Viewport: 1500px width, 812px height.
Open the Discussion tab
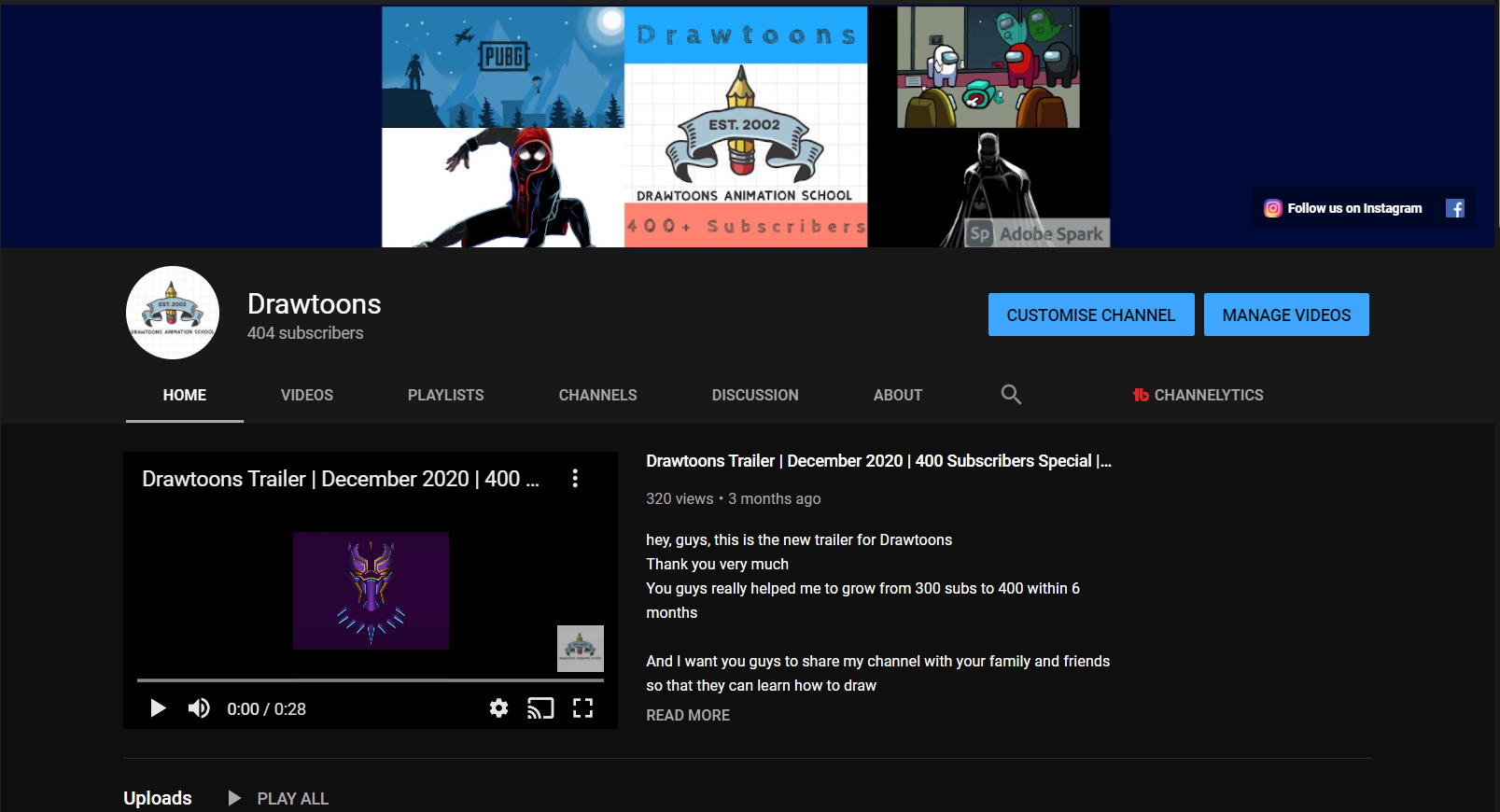pyautogui.click(x=755, y=395)
